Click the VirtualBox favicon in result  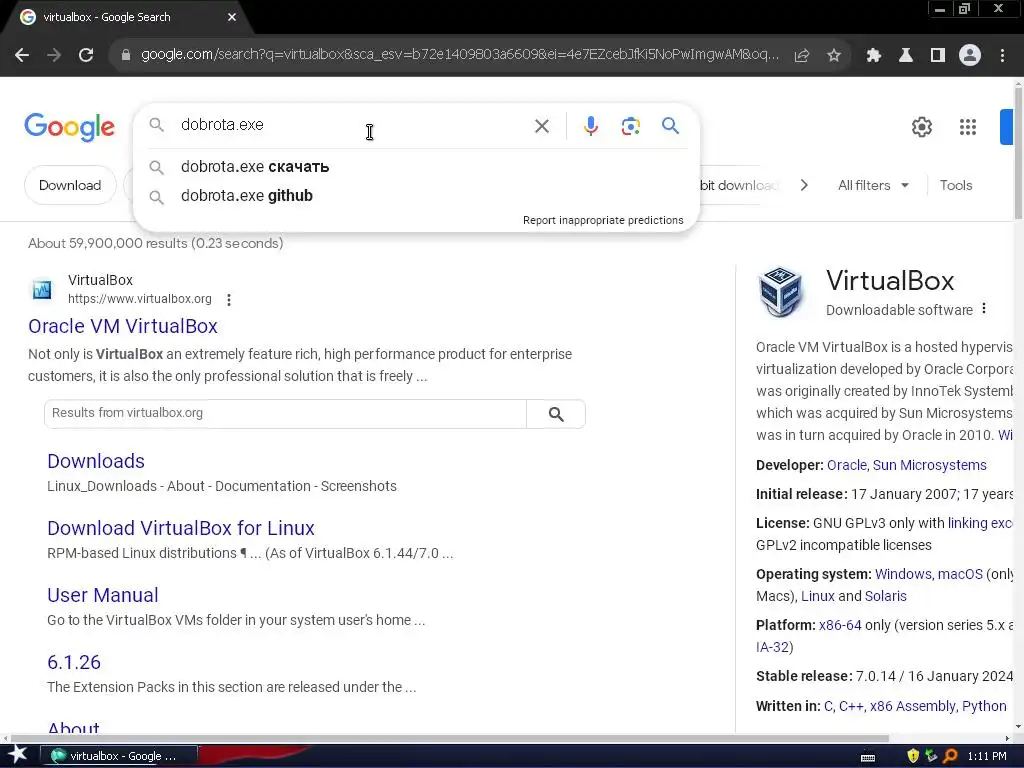[x=42, y=289]
